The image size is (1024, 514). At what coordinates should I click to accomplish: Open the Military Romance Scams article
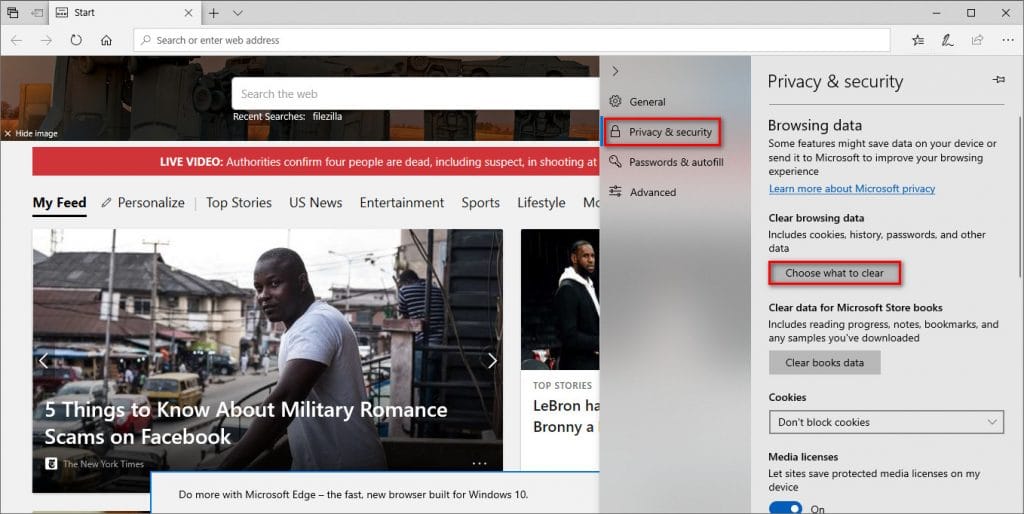[246, 423]
